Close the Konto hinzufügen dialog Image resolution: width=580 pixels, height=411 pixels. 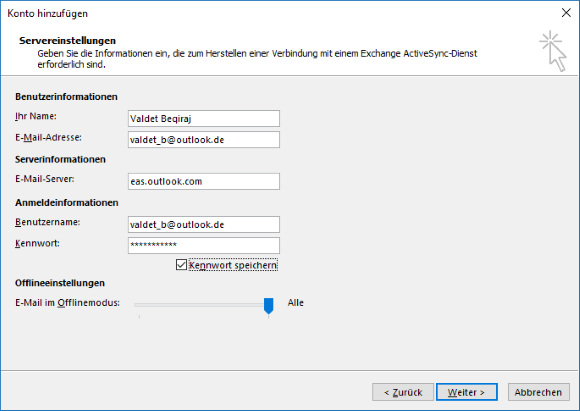[566, 13]
